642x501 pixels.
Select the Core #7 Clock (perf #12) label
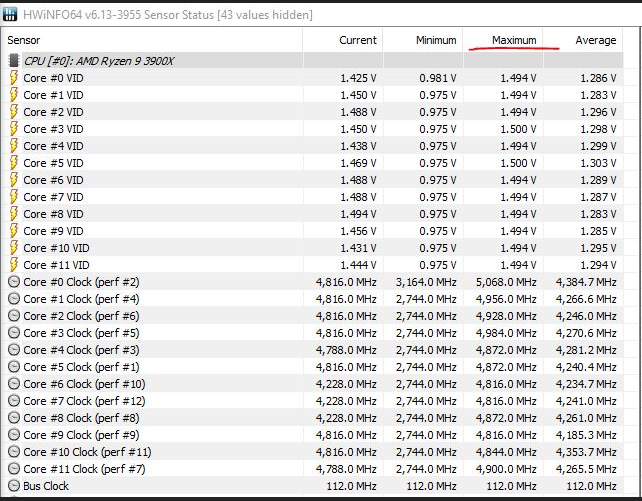coord(84,401)
